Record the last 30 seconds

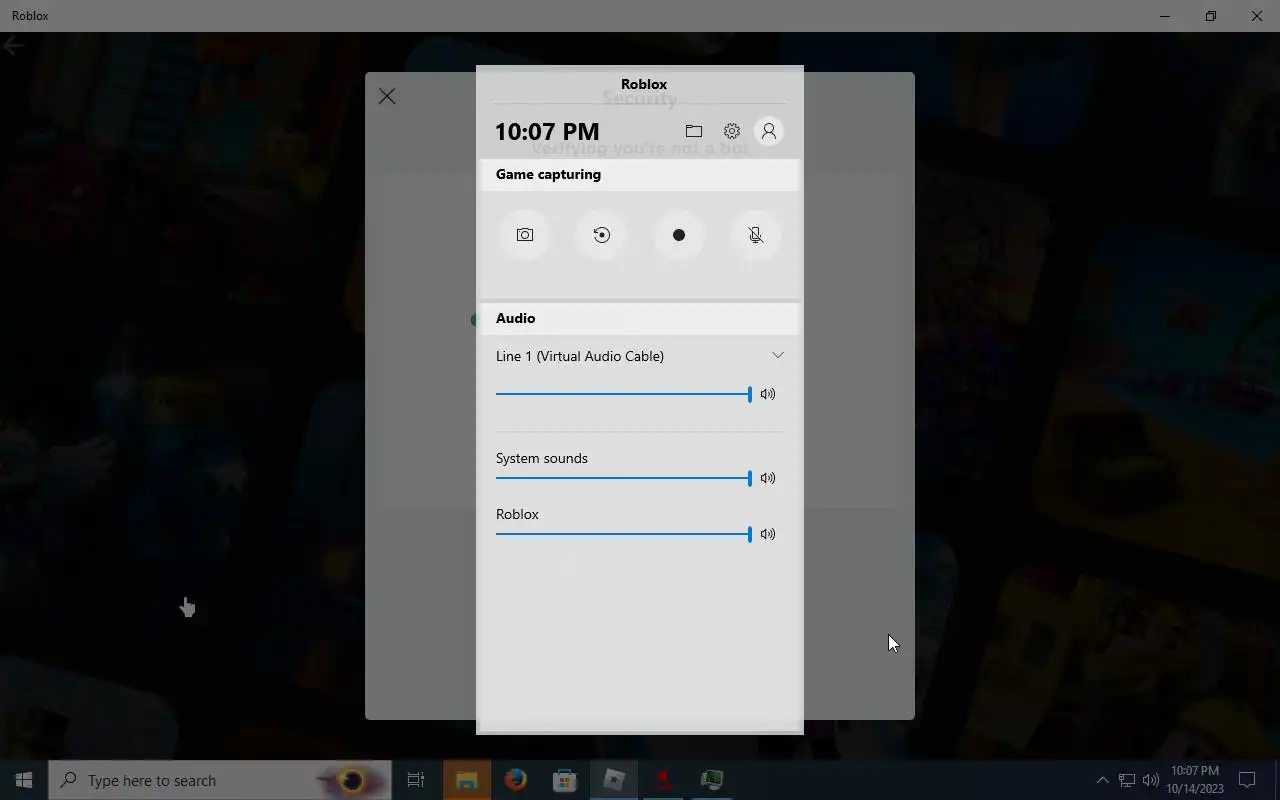coord(602,235)
